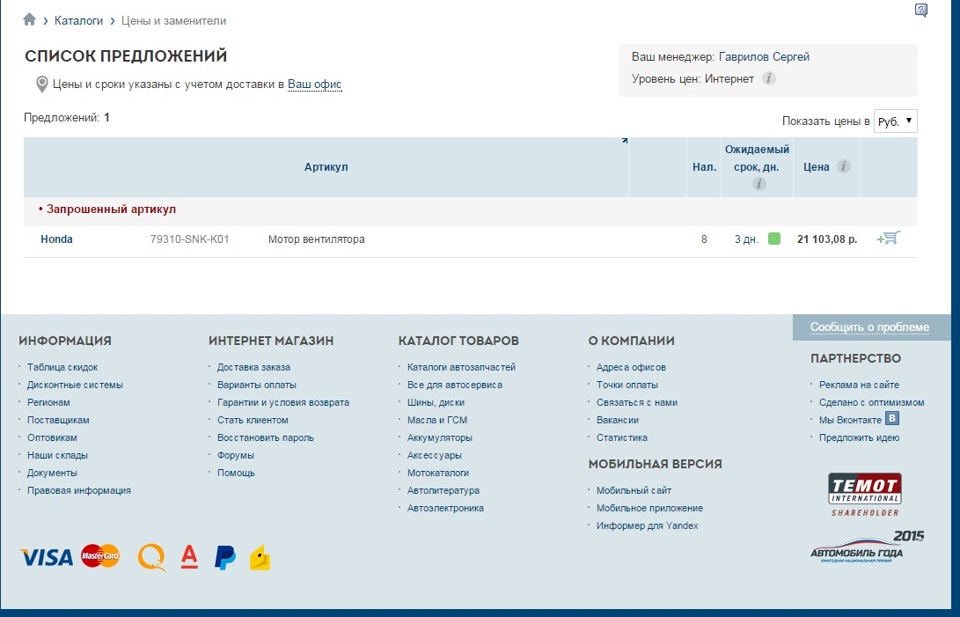Open Форумы link
The height and width of the screenshot is (617, 960).
(235, 455)
